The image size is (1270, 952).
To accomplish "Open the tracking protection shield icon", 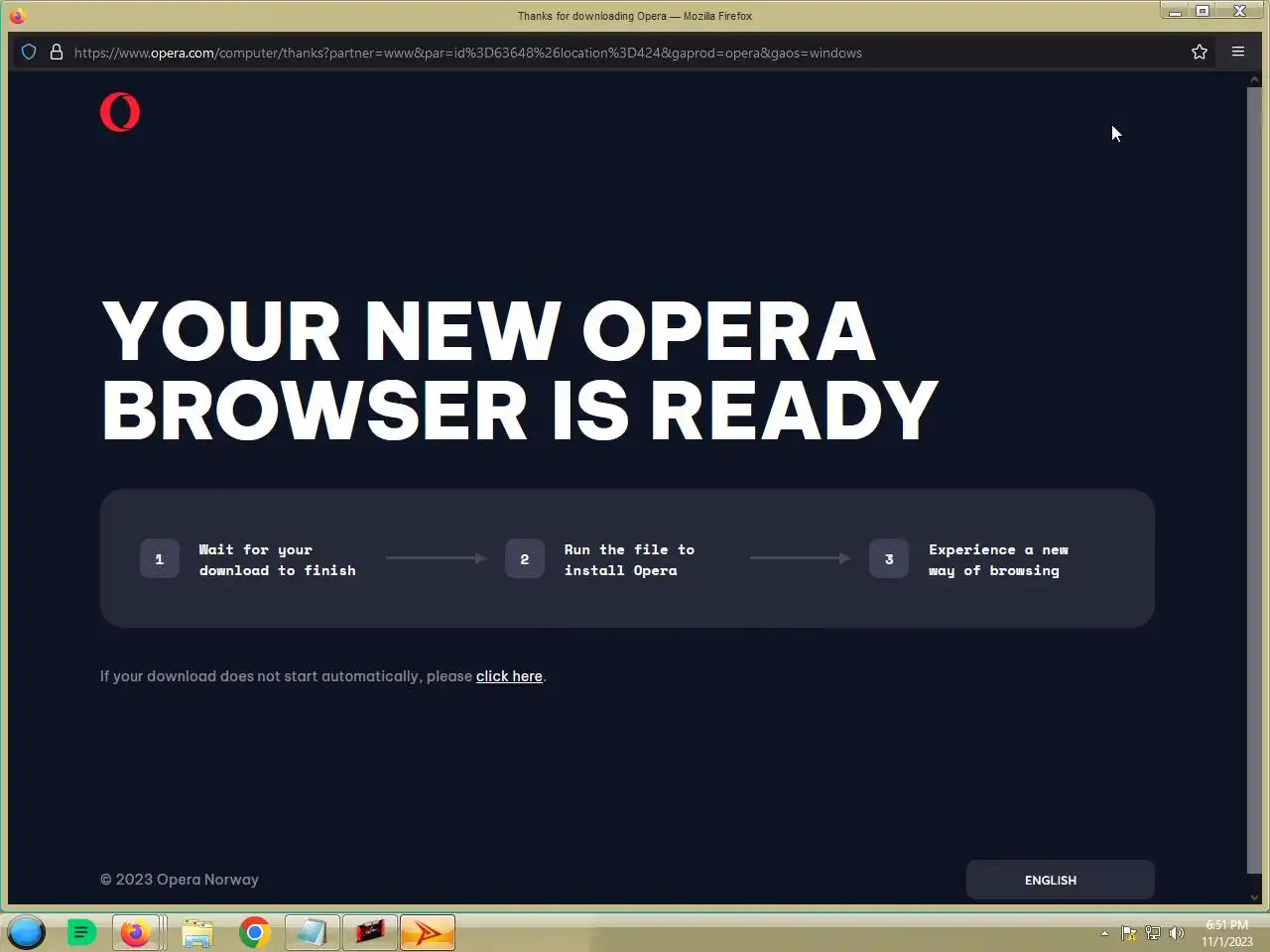I will click(x=29, y=52).
